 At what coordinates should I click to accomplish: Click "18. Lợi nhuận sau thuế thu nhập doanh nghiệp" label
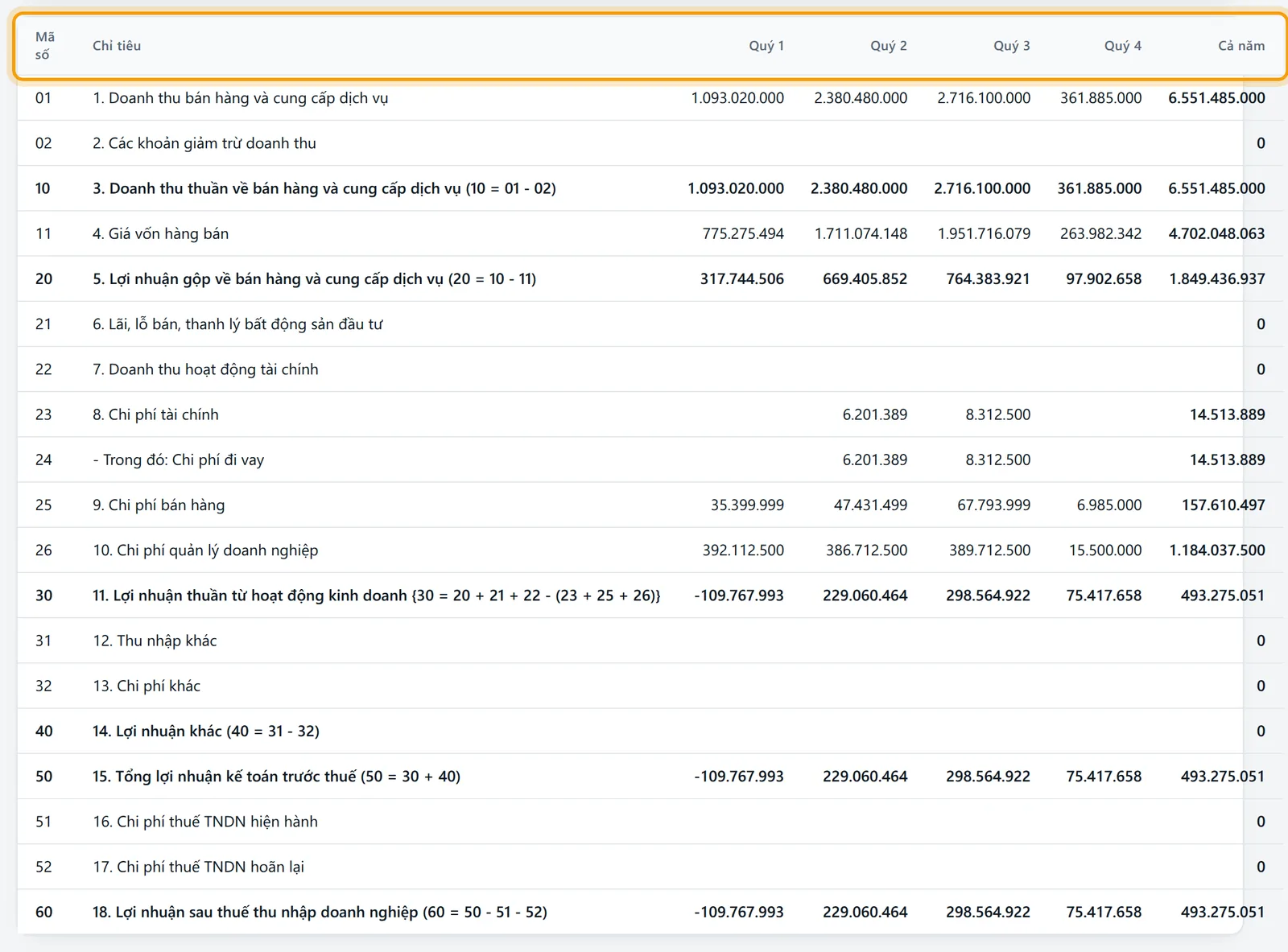point(320,913)
